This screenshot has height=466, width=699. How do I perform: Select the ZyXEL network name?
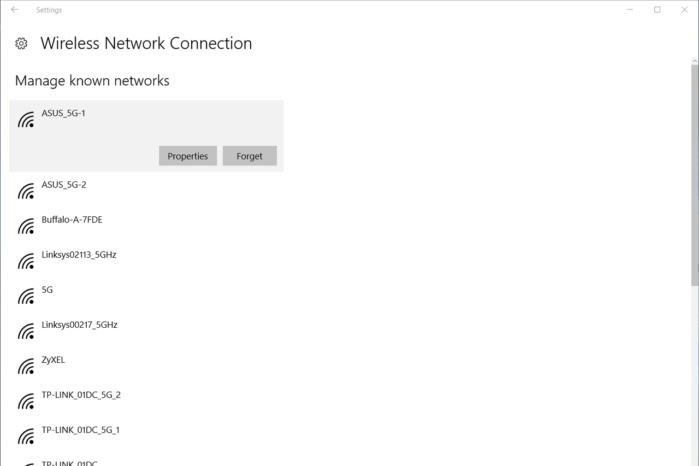[x=53, y=360]
